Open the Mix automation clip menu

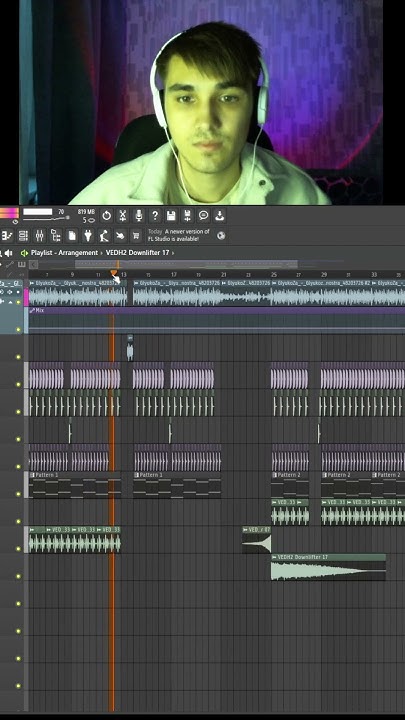[32, 310]
